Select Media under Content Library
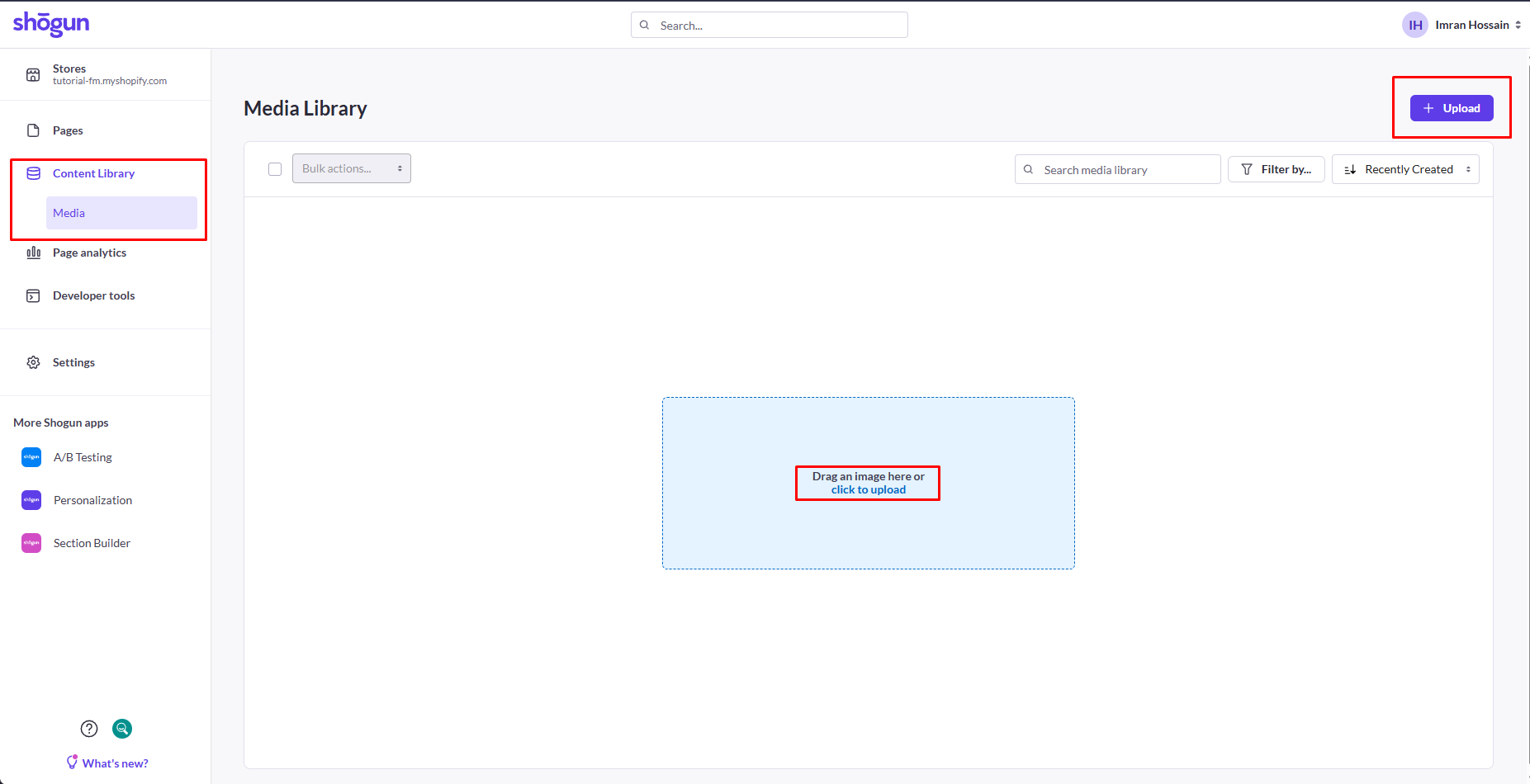Screen dimensions: 1530x784 click(x=121, y=213)
